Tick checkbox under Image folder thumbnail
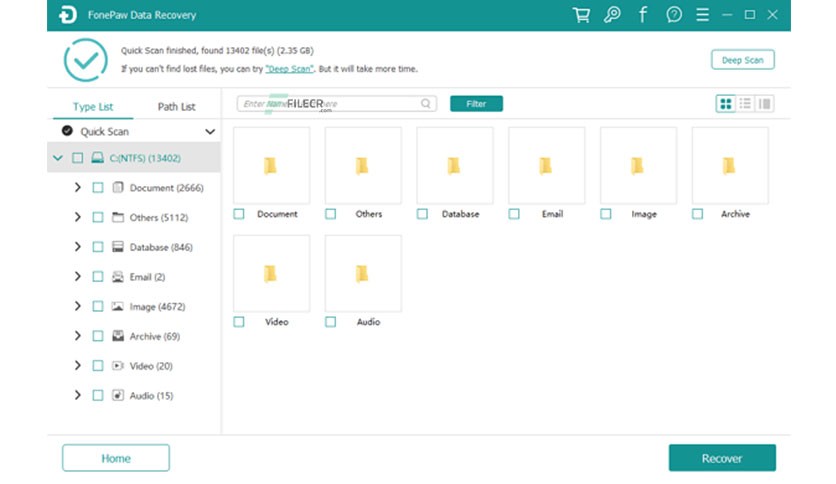 (606, 214)
